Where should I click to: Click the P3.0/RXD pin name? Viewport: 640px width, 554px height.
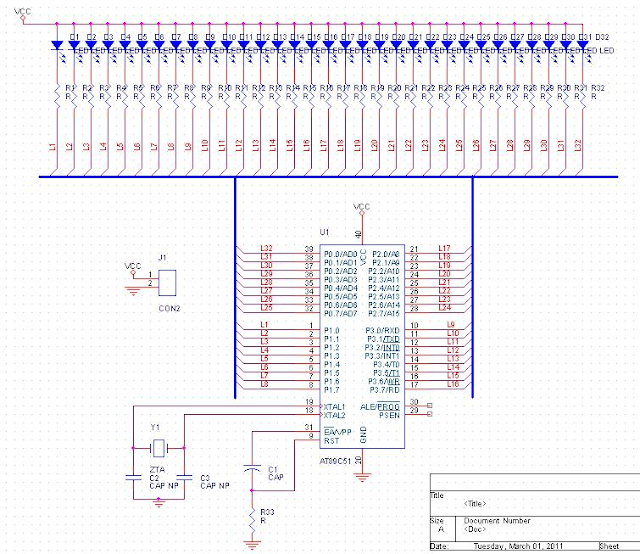[382, 330]
